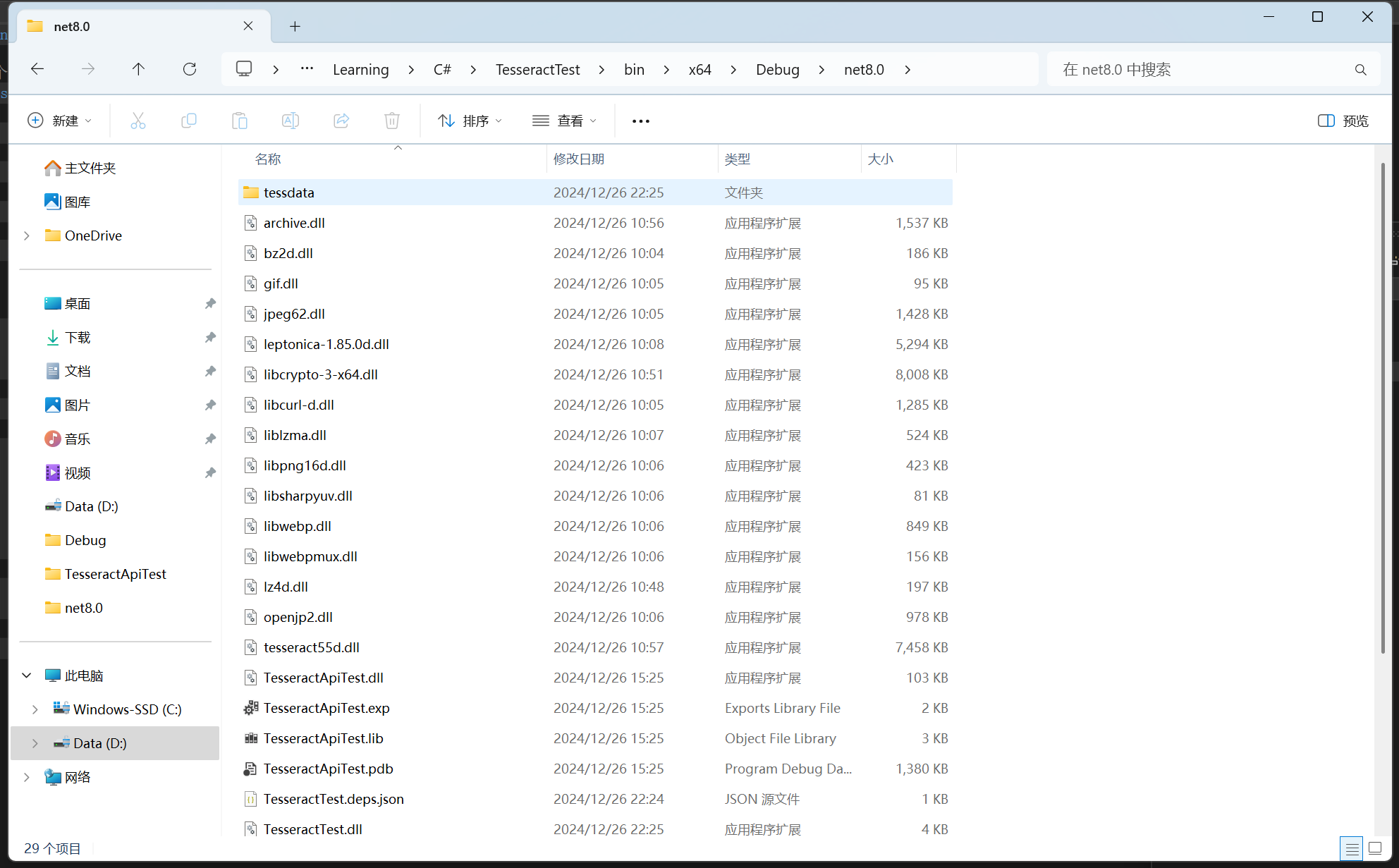
Task: Open 文档 quick access folder
Action: (x=67, y=371)
